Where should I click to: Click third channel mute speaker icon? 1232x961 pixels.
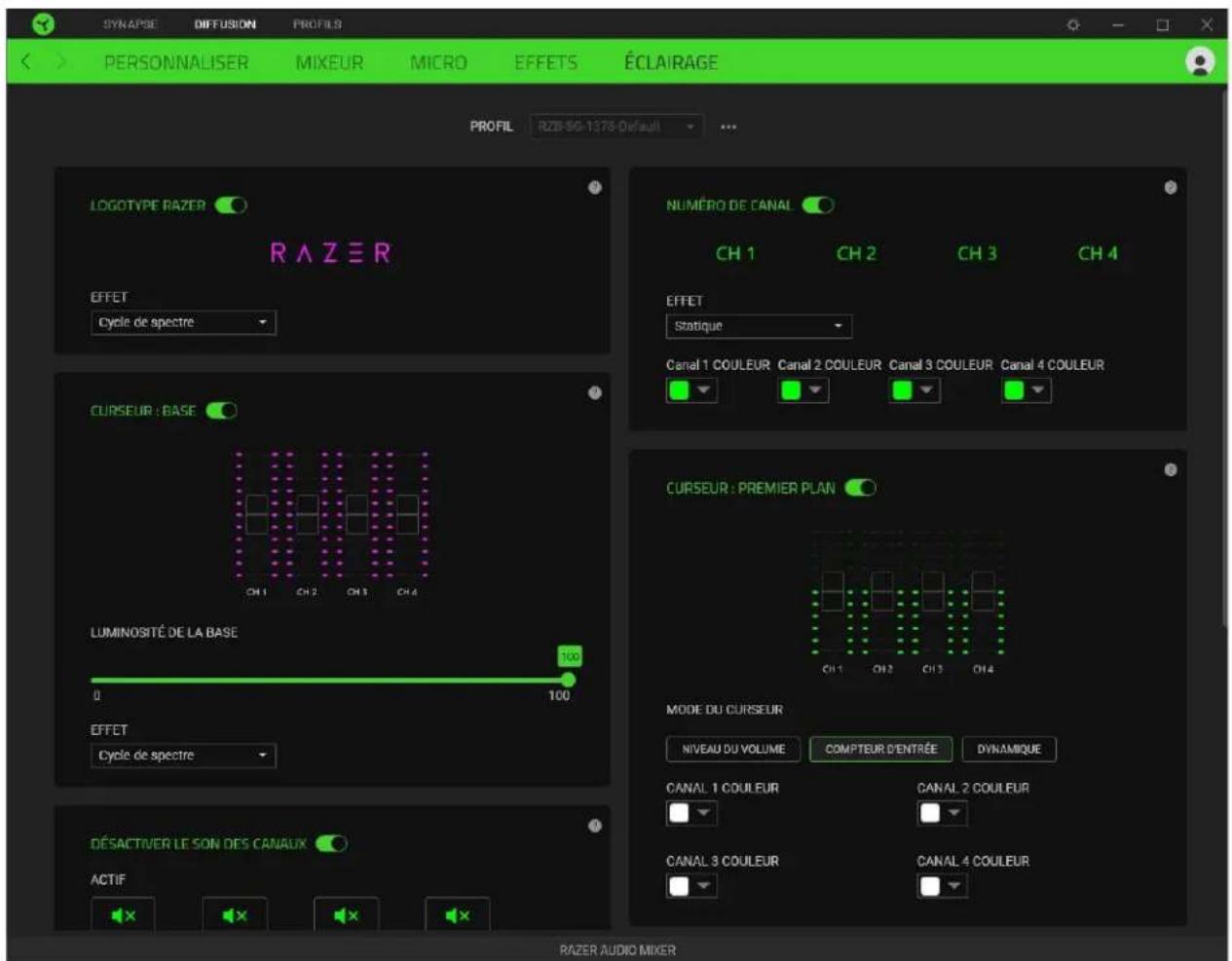[346, 915]
